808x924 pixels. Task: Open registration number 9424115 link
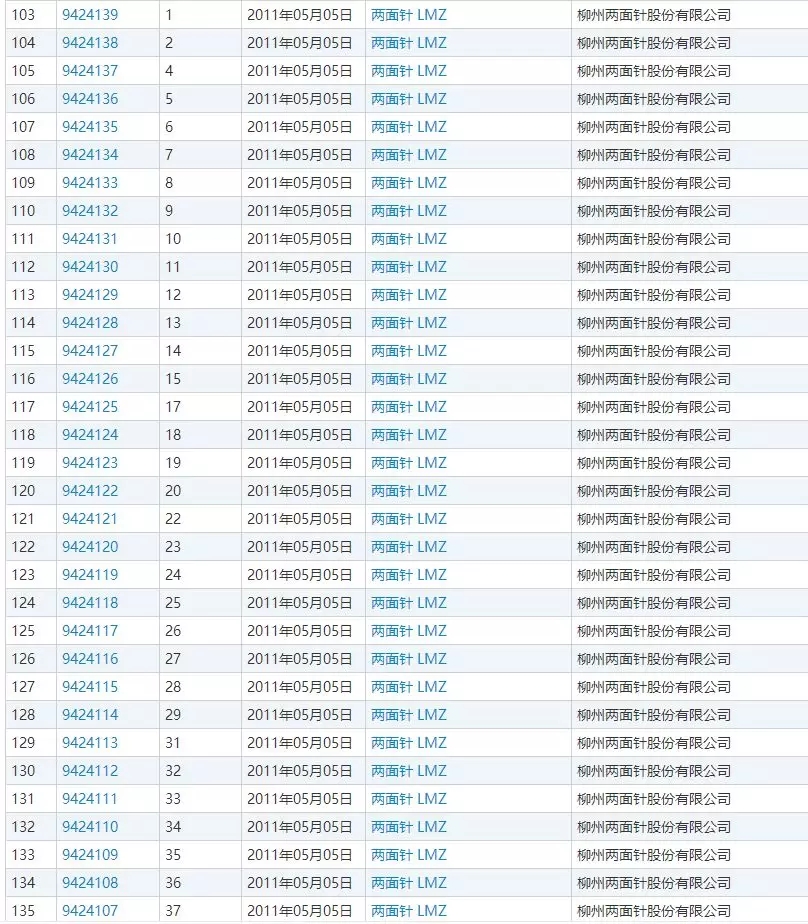pos(90,687)
